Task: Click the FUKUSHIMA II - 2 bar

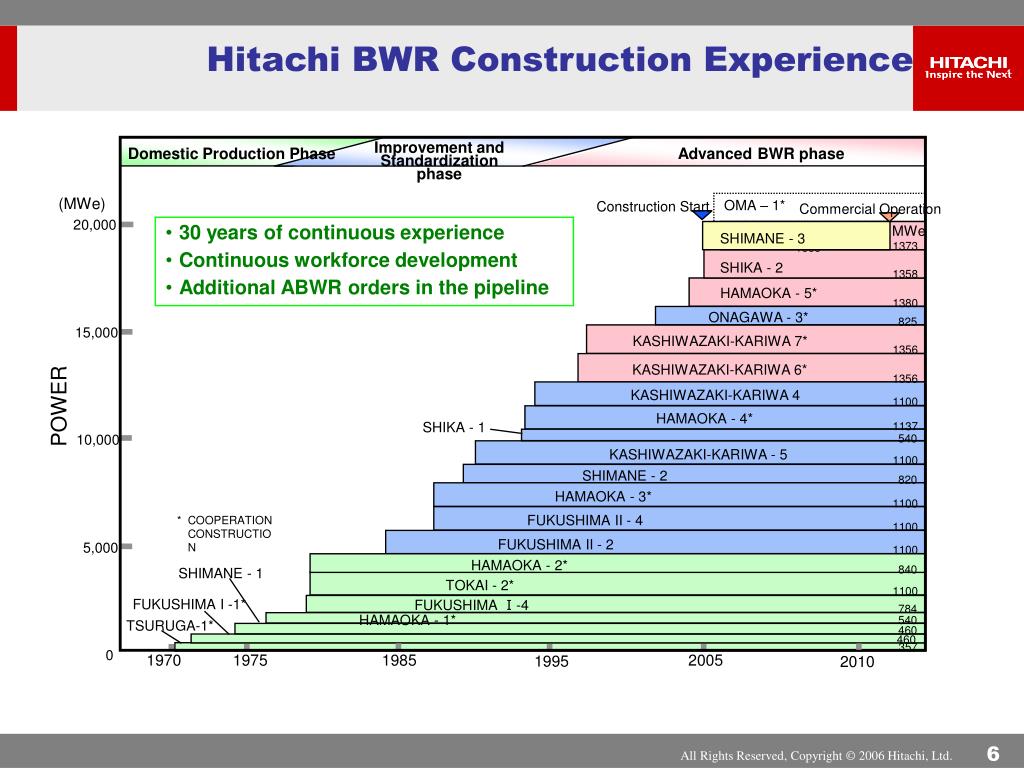Action: [x=655, y=542]
